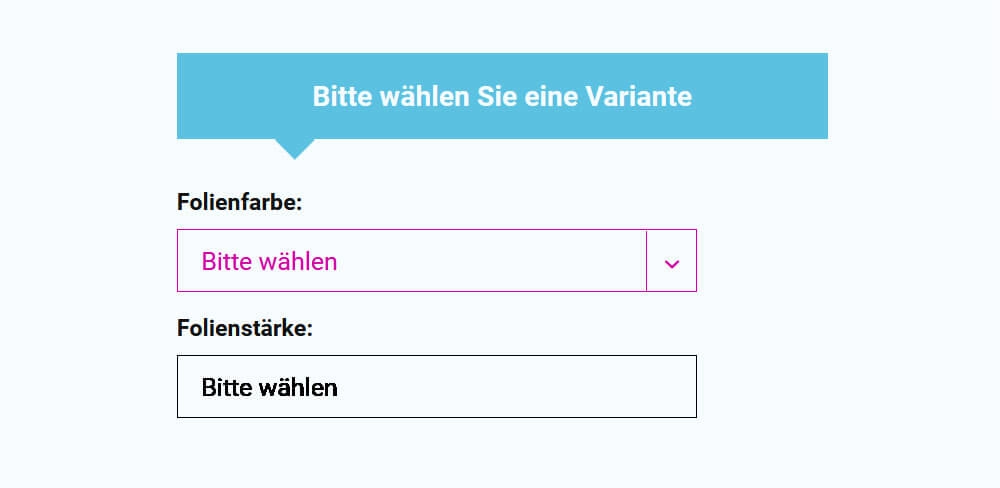Choose a variant in Folienstärke box
The height and width of the screenshot is (488, 1000).
pos(436,386)
